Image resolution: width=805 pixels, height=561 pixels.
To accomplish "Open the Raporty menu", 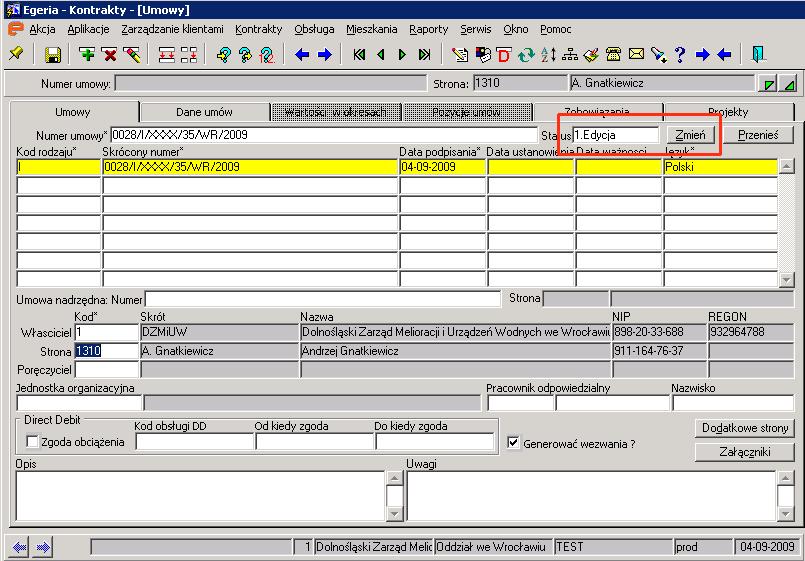I will (x=429, y=29).
